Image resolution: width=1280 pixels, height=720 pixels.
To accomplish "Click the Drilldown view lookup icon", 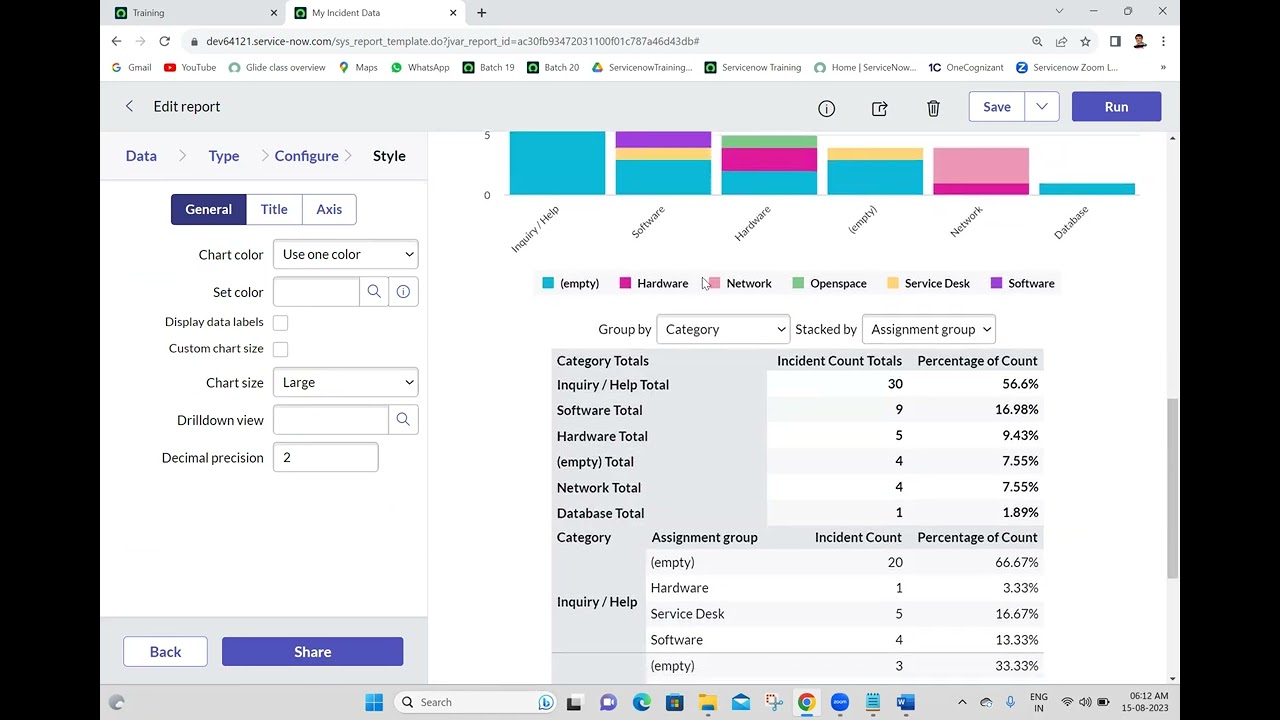I will pyautogui.click(x=403, y=420).
